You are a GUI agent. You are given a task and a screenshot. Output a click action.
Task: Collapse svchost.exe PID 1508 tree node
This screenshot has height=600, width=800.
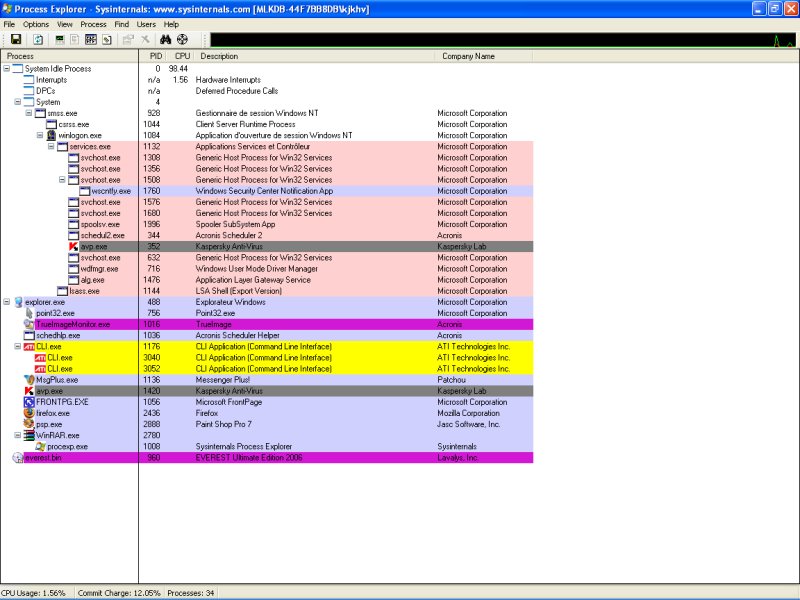tap(62, 180)
